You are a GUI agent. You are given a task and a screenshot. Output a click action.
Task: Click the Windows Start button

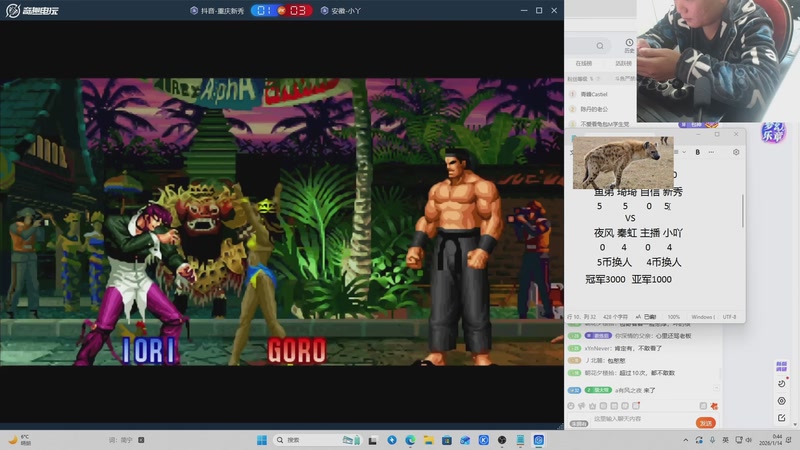(x=262, y=440)
